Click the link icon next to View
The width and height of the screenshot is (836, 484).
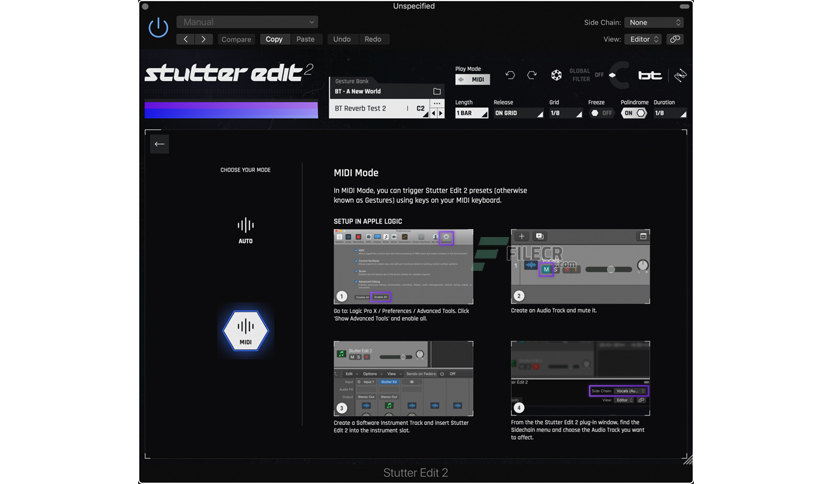click(674, 39)
